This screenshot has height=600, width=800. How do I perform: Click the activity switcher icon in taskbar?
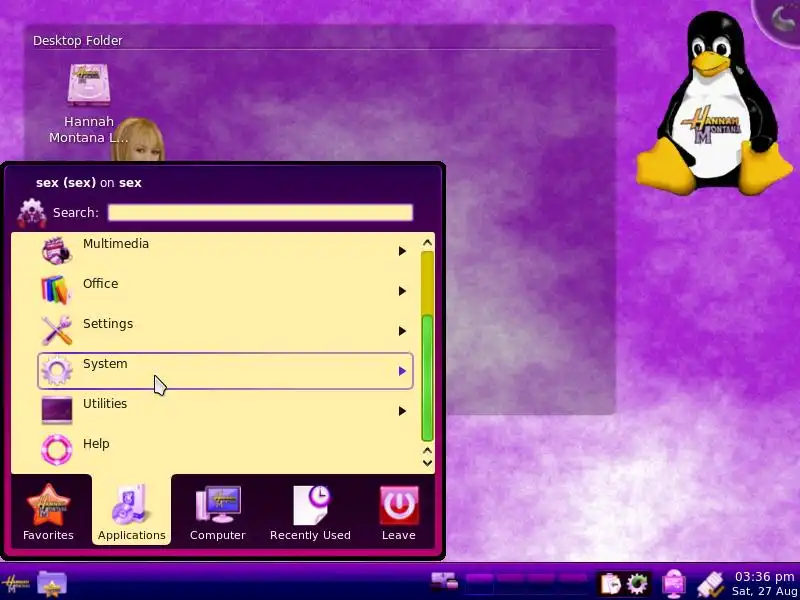(444, 582)
